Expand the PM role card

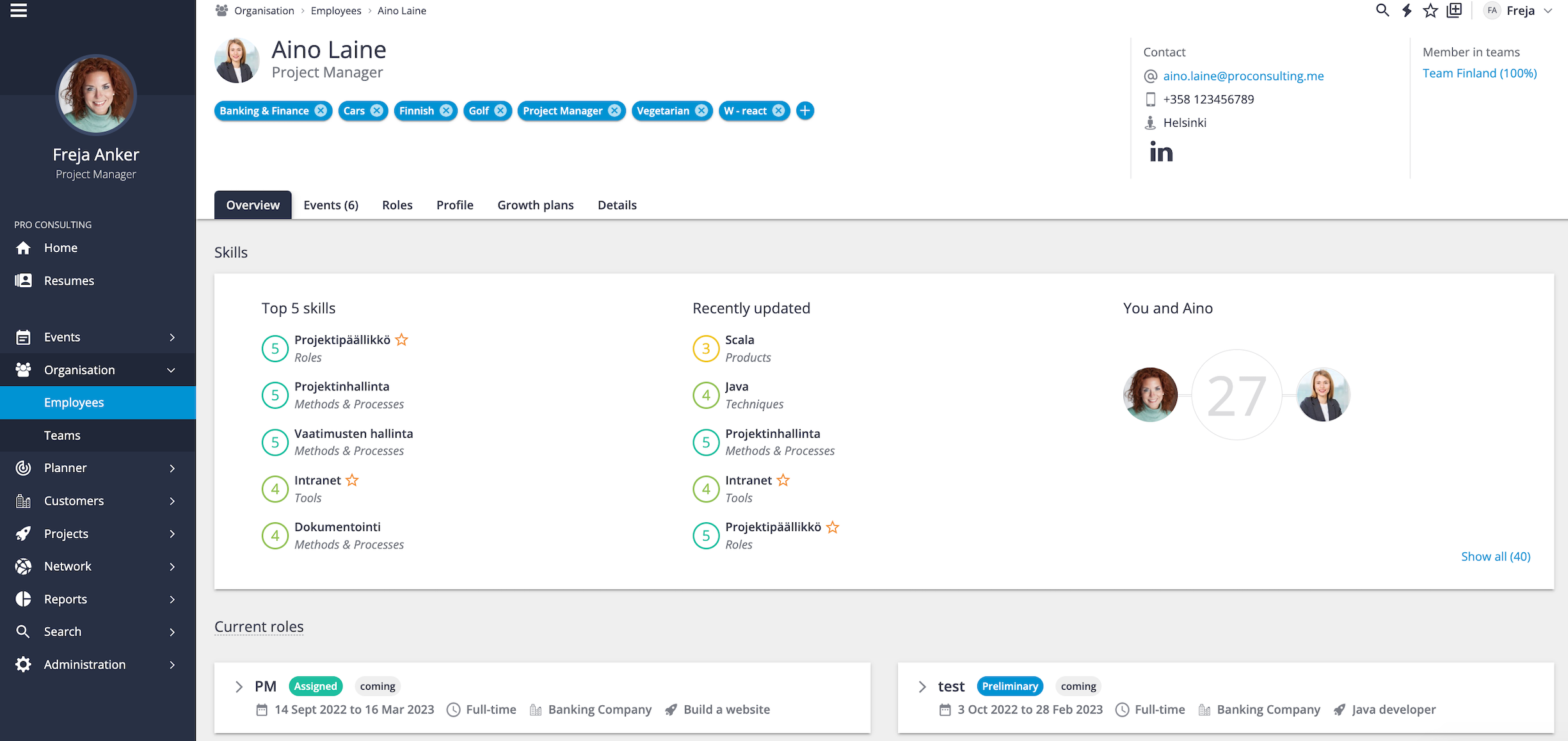[239, 687]
